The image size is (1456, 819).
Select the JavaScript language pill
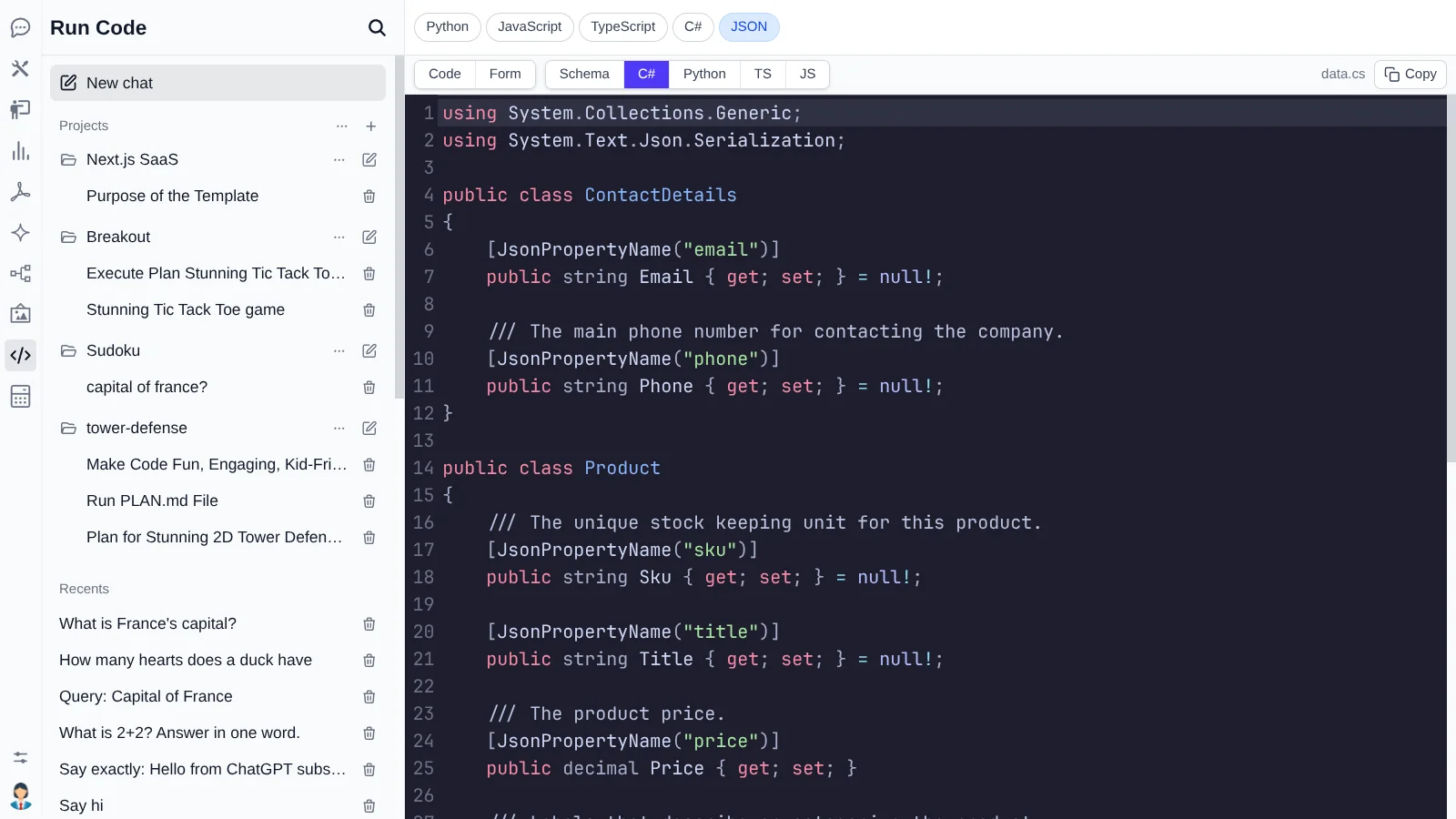tap(530, 27)
